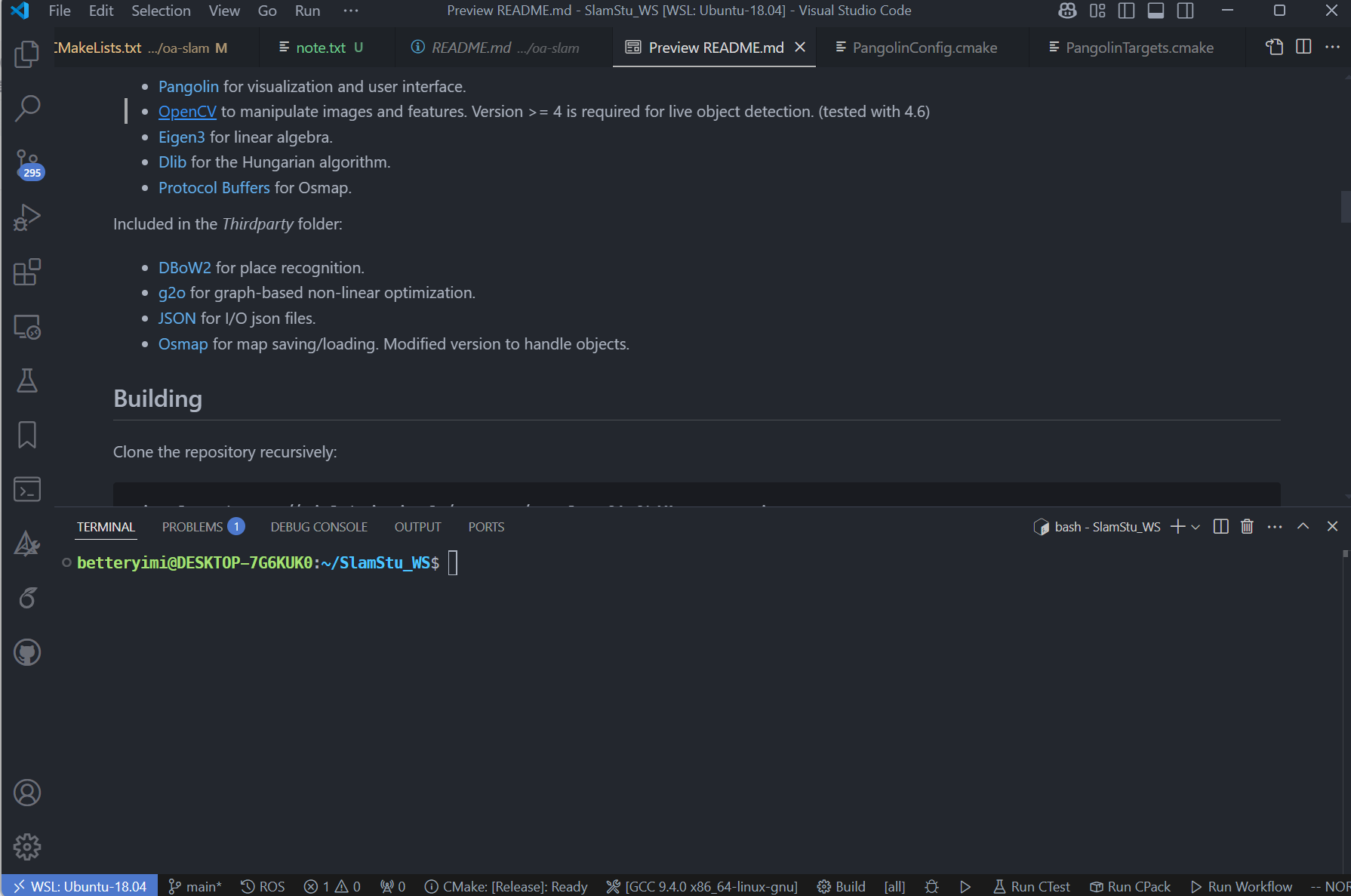
Task: Open the Go menu
Action: [267, 11]
